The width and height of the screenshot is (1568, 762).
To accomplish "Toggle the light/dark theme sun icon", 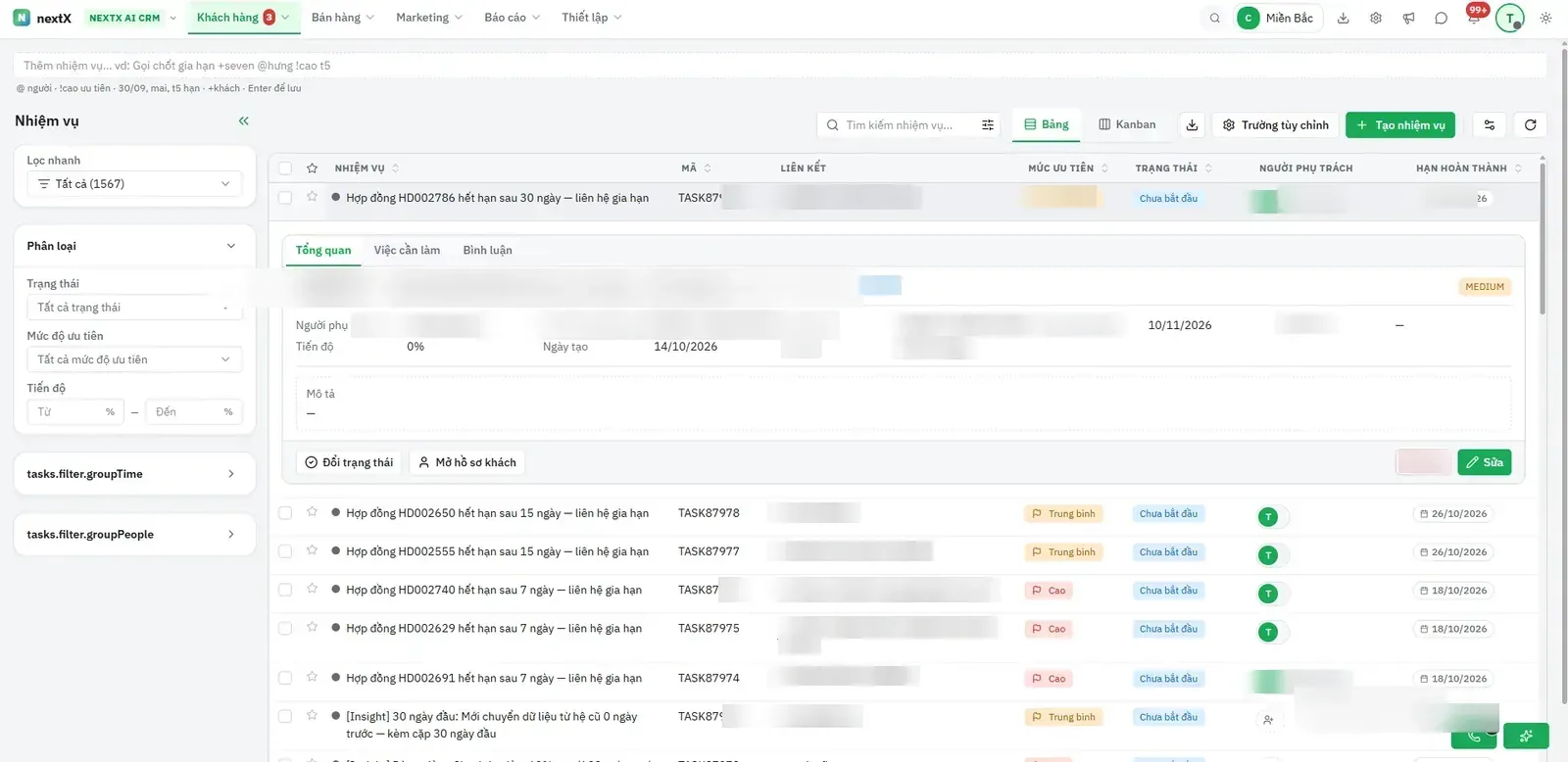I will click(x=1545, y=18).
